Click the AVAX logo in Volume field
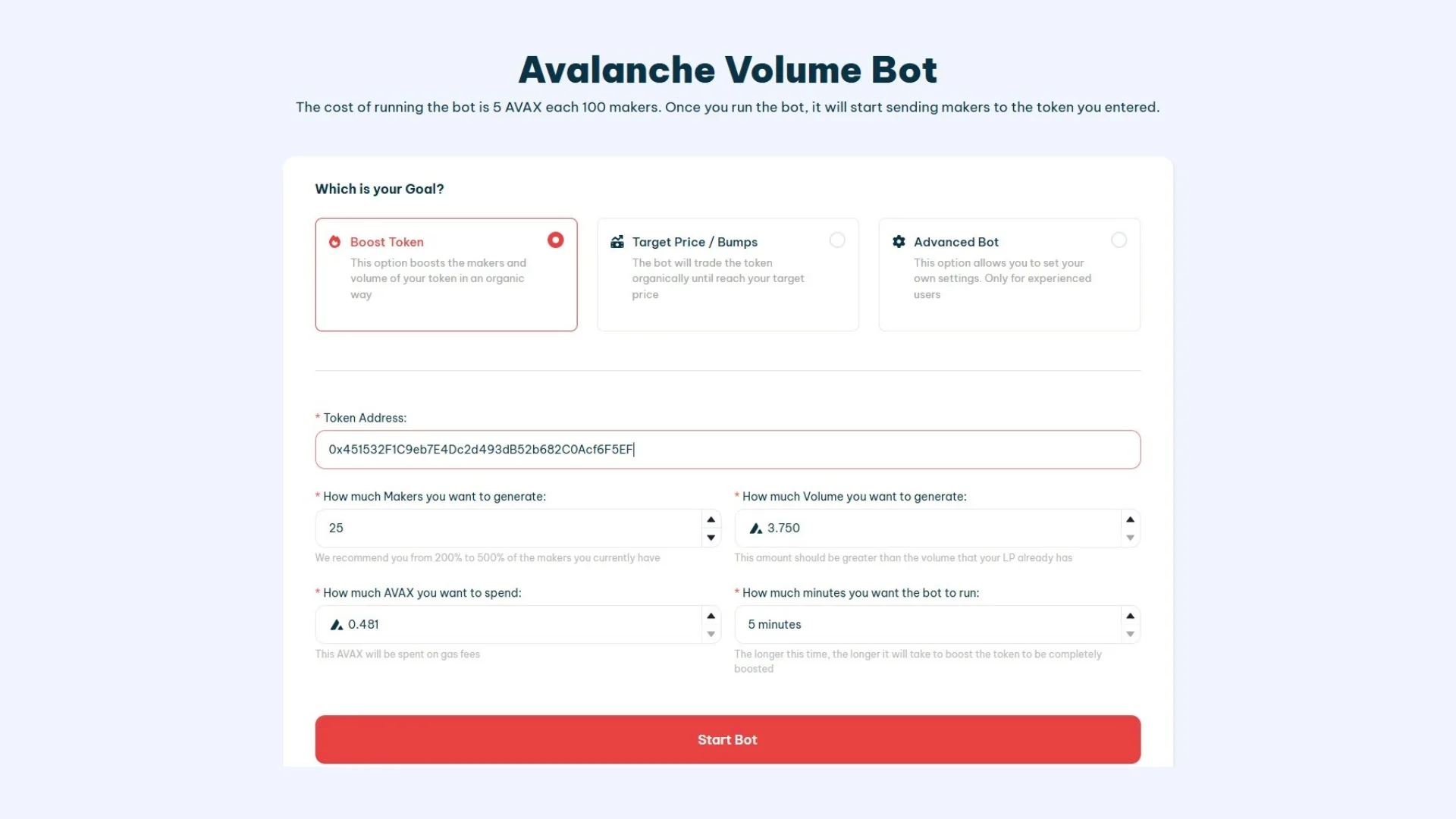This screenshot has height=819, width=1456. [755, 529]
